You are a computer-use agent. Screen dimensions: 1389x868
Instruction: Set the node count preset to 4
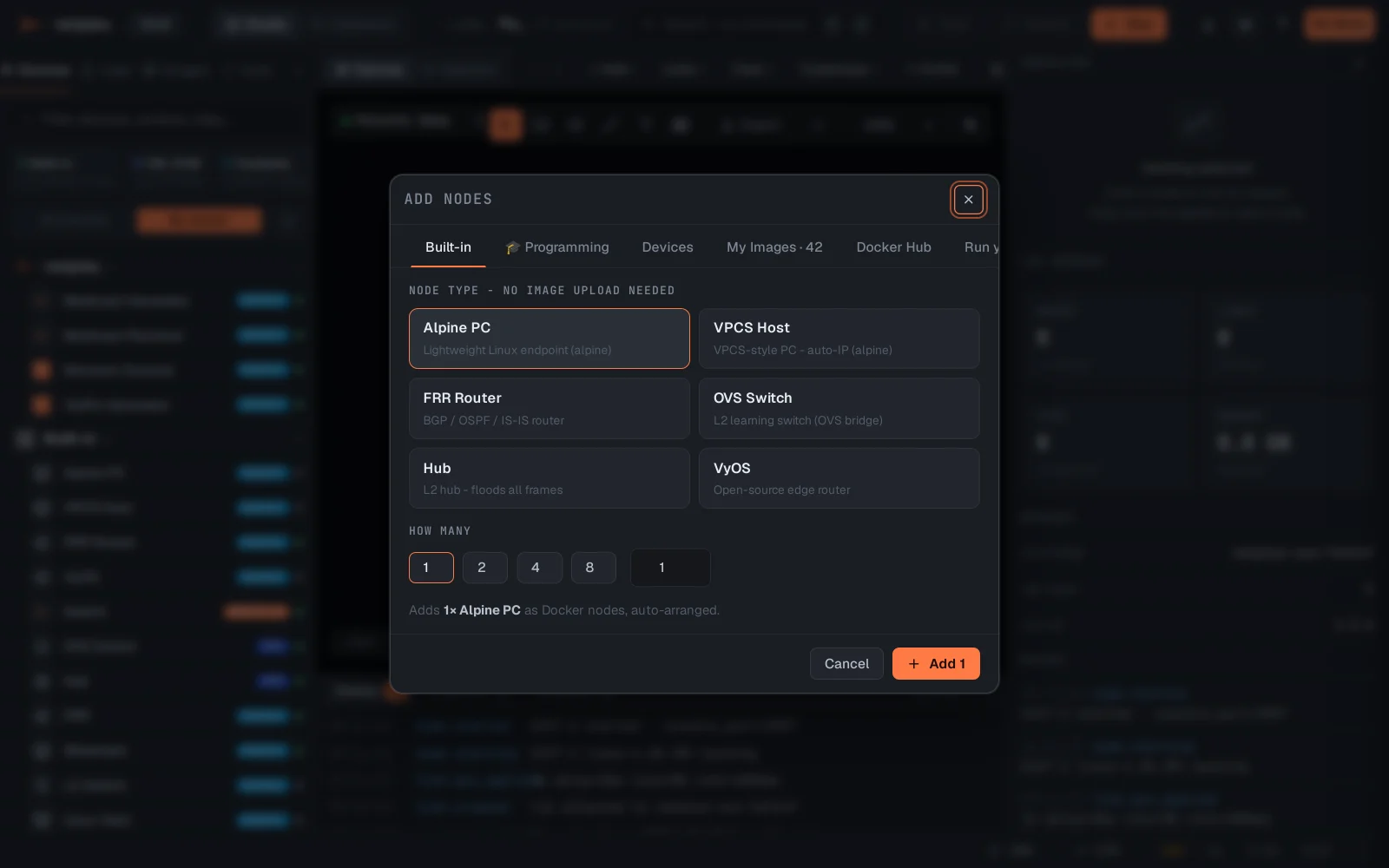pos(539,568)
